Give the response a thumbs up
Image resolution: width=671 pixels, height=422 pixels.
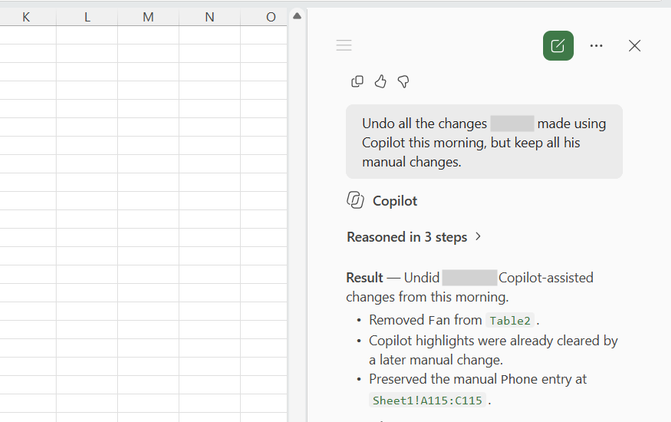pyautogui.click(x=380, y=81)
